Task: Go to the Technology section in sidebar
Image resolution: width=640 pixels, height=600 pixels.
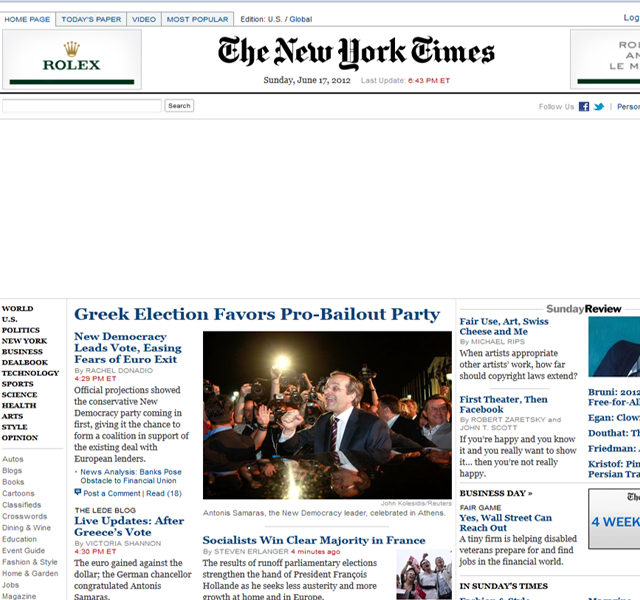Action: point(30,373)
